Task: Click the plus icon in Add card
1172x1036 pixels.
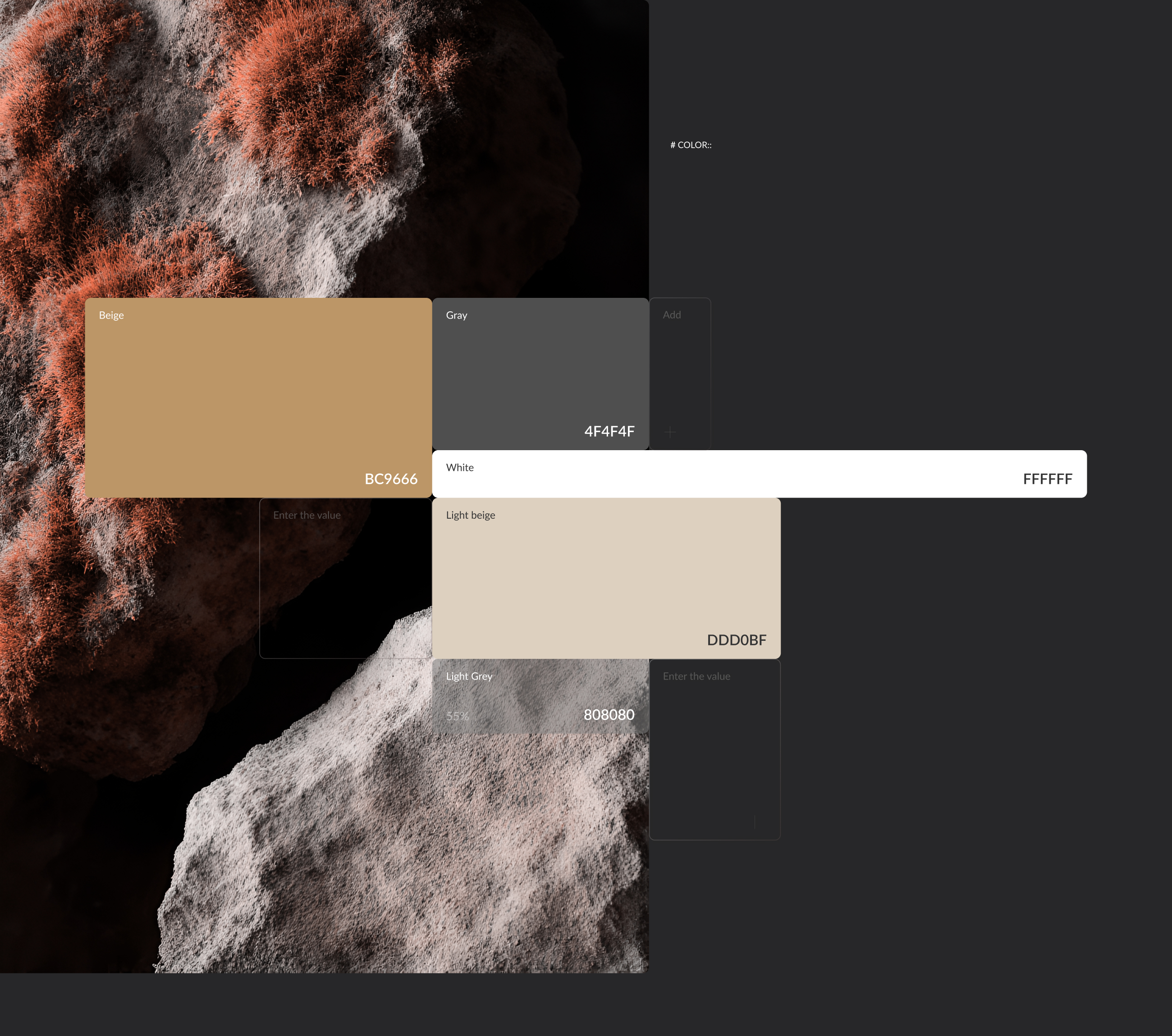Action: coord(670,432)
